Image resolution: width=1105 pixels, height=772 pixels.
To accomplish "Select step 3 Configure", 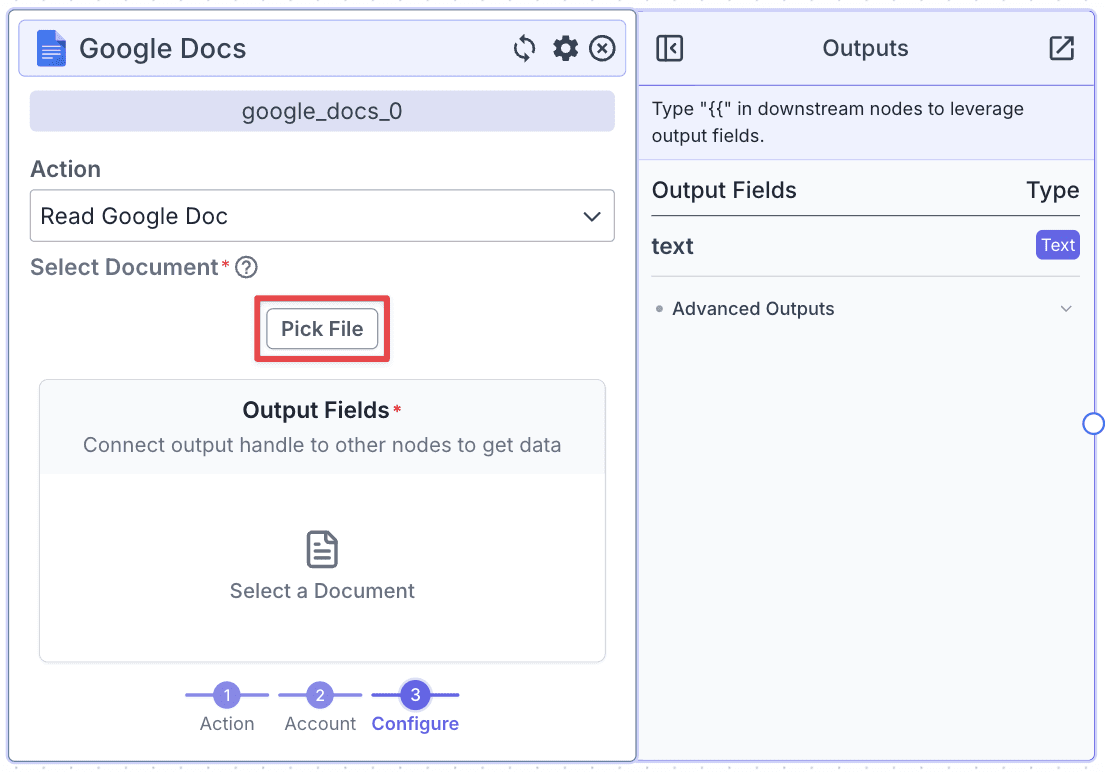I will (415, 707).
